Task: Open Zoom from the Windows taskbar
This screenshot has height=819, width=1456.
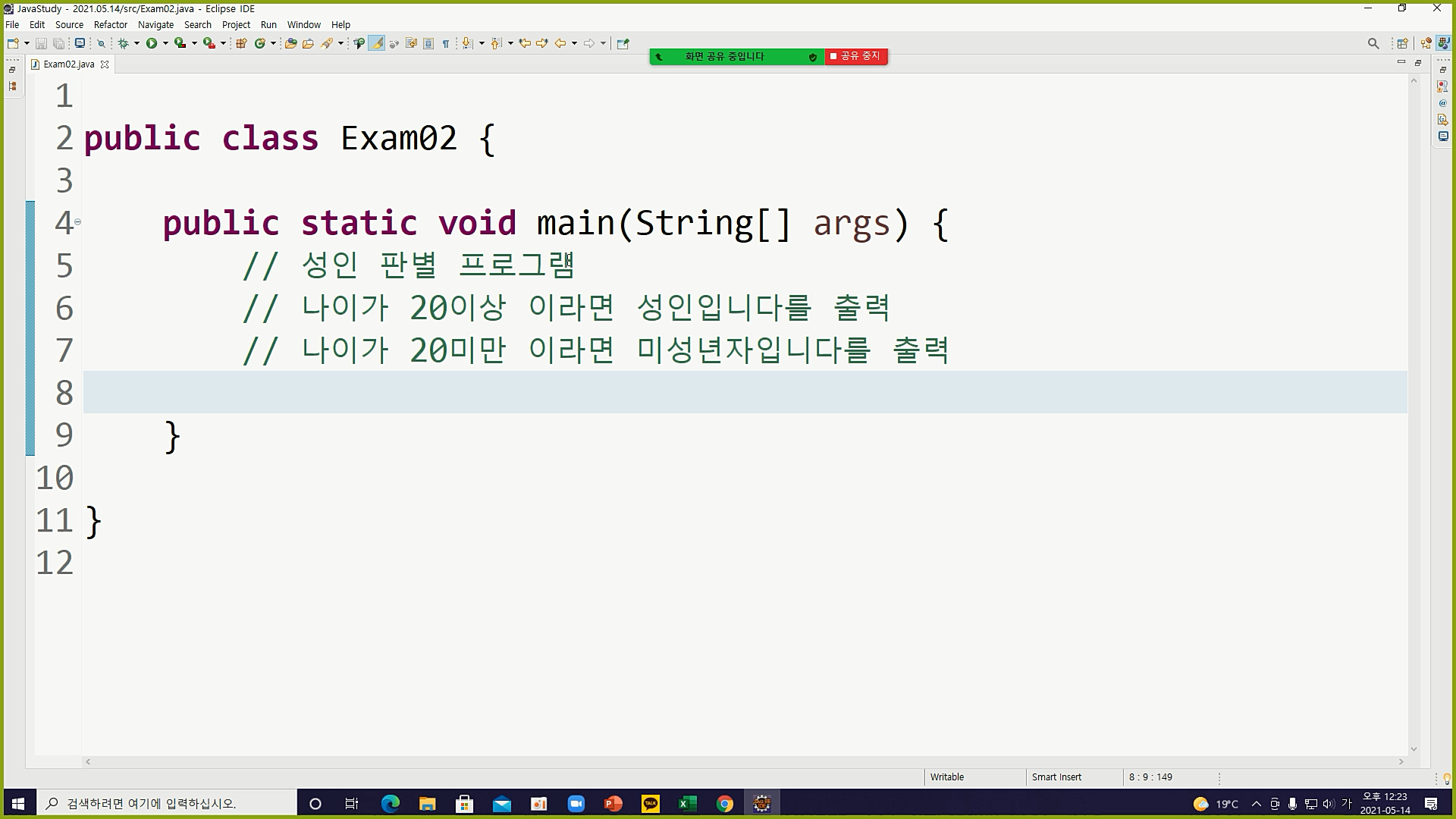Action: coord(576,804)
